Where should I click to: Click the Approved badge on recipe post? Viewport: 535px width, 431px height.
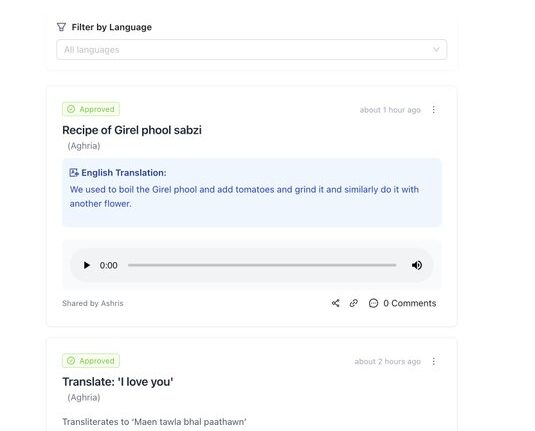pyautogui.click(x=91, y=109)
